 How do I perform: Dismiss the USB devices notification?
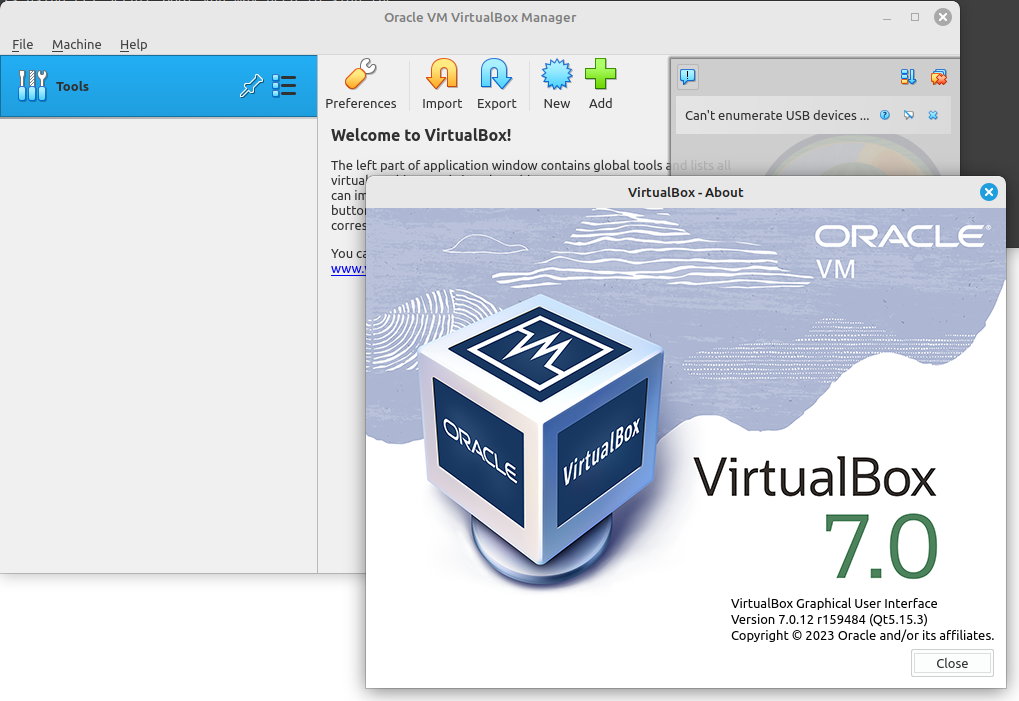pyautogui.click(x=933, y=115)
